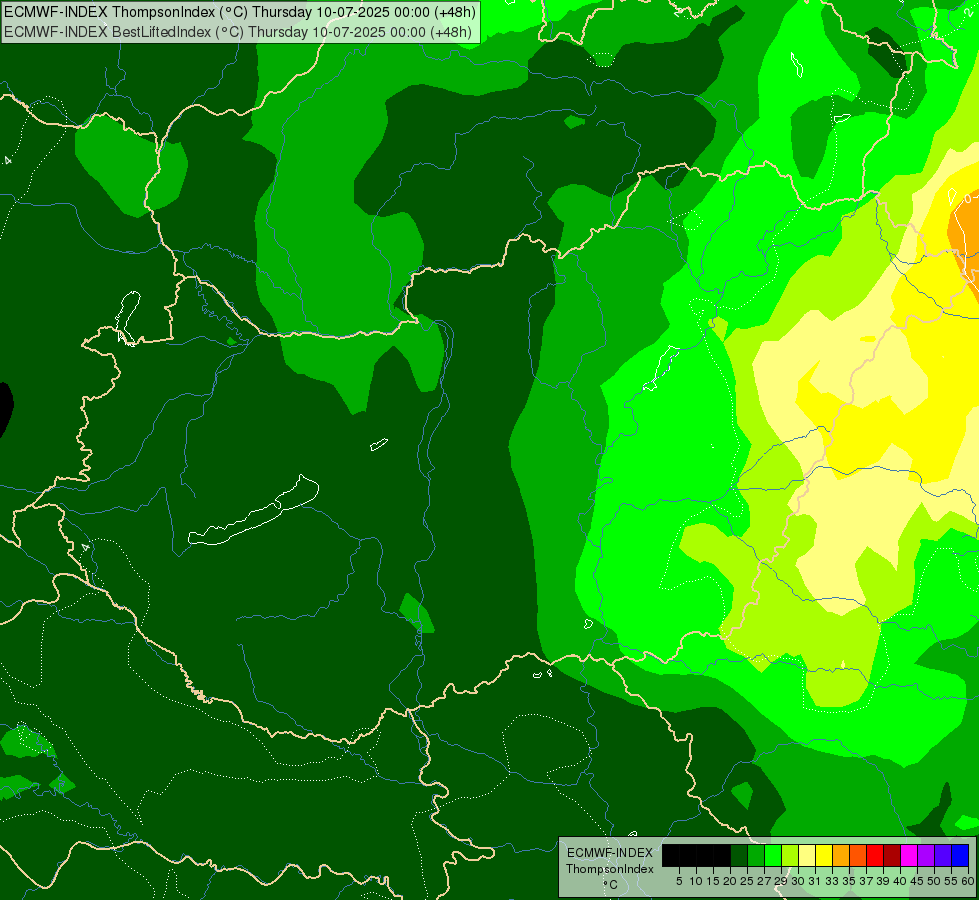Click legend scale value 55
The width and height of the screenshot is (979, 900).
(x=952, y=881)
